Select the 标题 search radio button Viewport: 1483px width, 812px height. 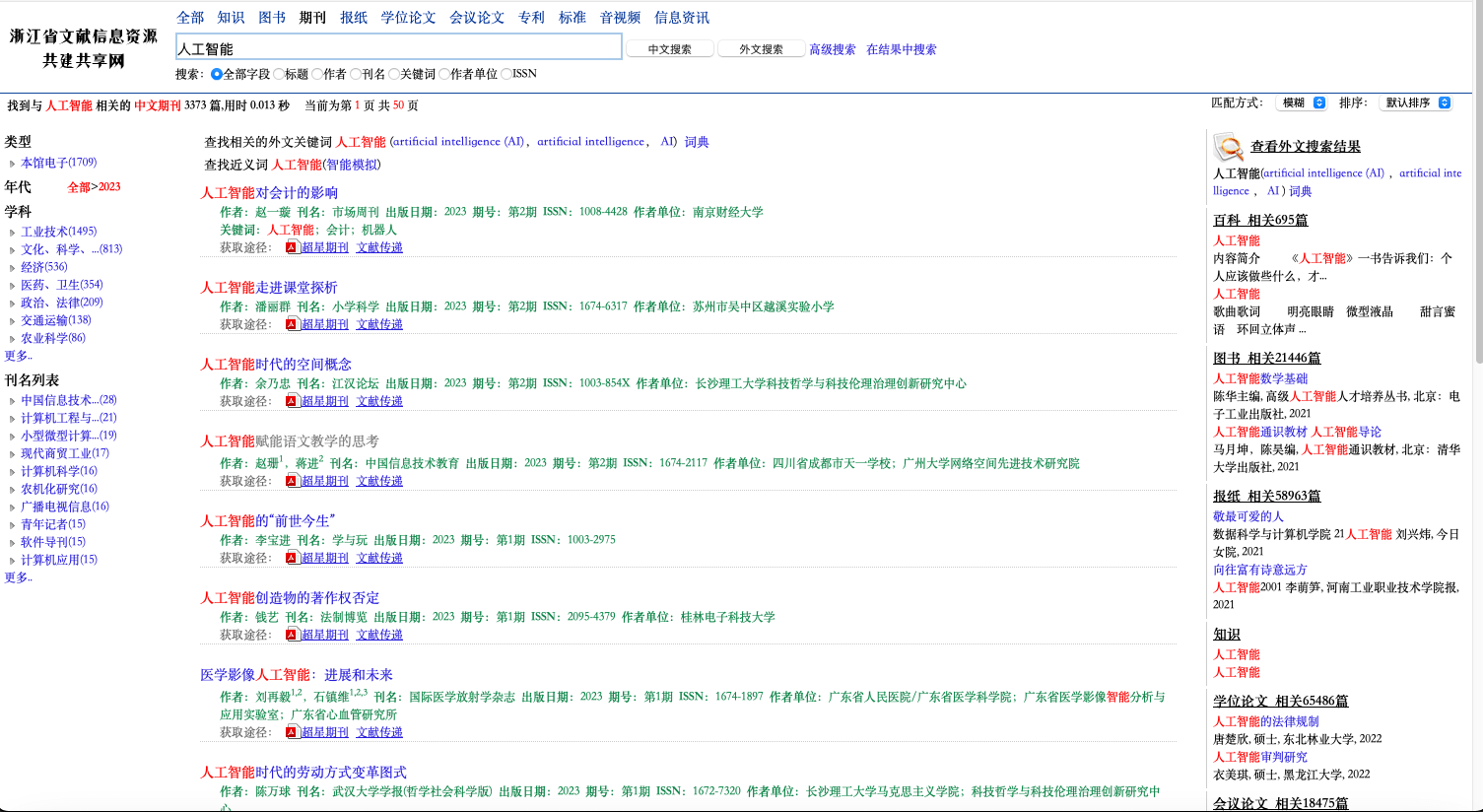(279, 74)
